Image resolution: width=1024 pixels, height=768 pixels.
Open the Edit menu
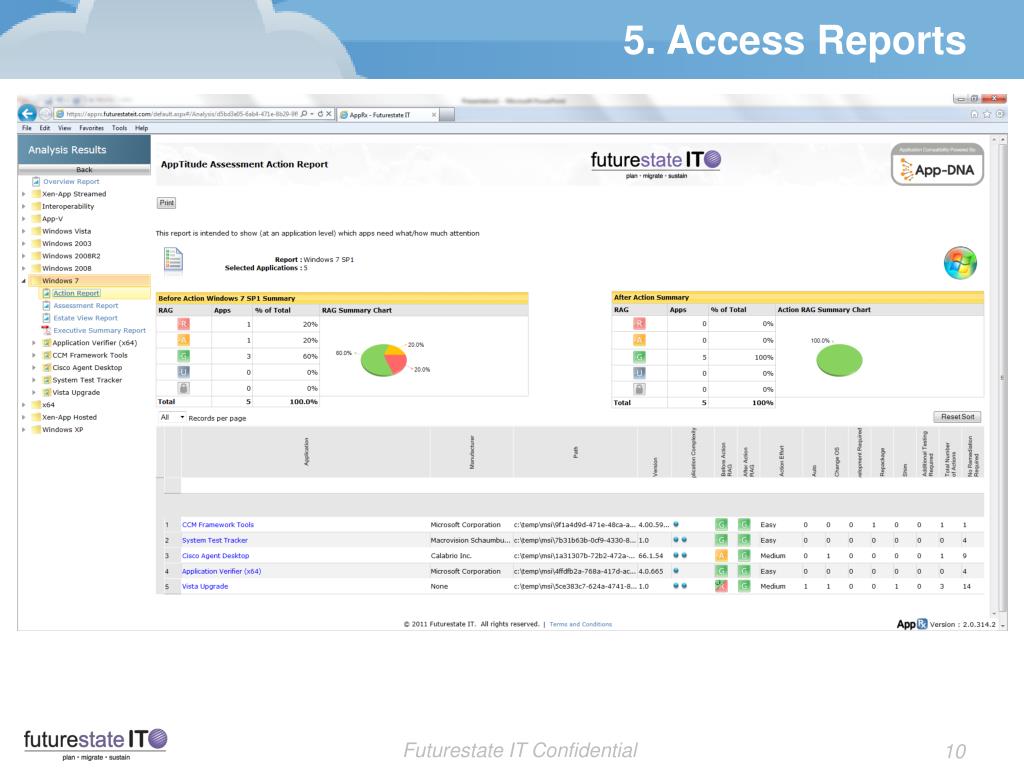44,128
